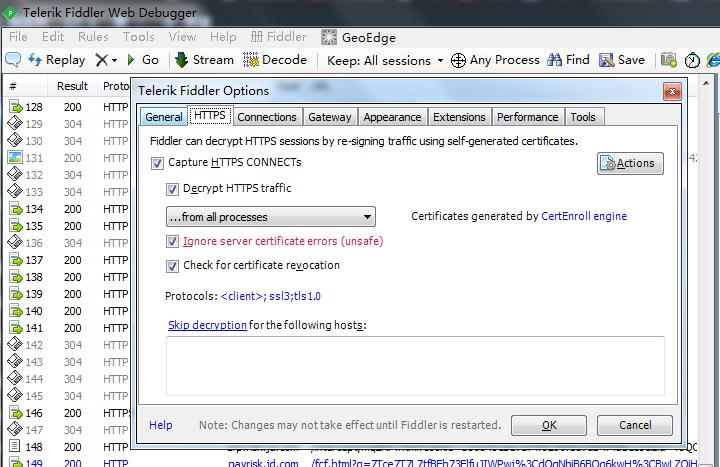Click the Any Process target icon
The image size is (720, 467).
[x=458, y=60]
